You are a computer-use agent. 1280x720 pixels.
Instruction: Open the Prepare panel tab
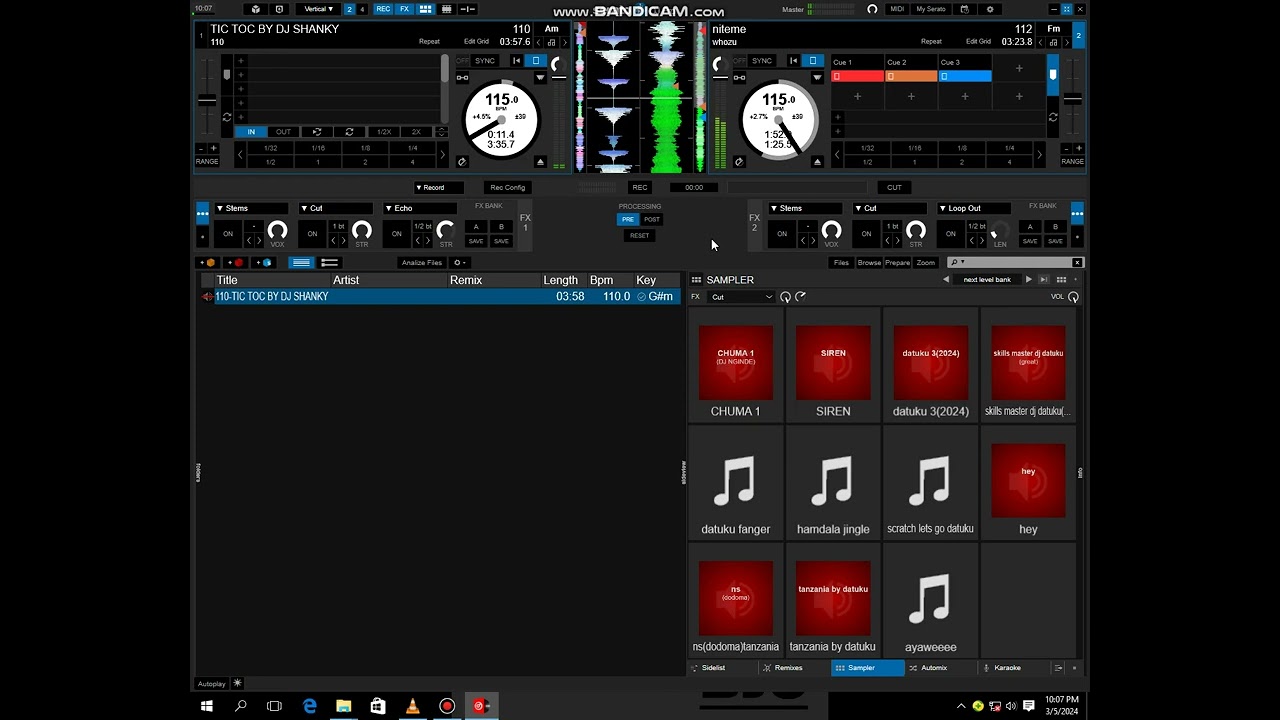[898, 263]
